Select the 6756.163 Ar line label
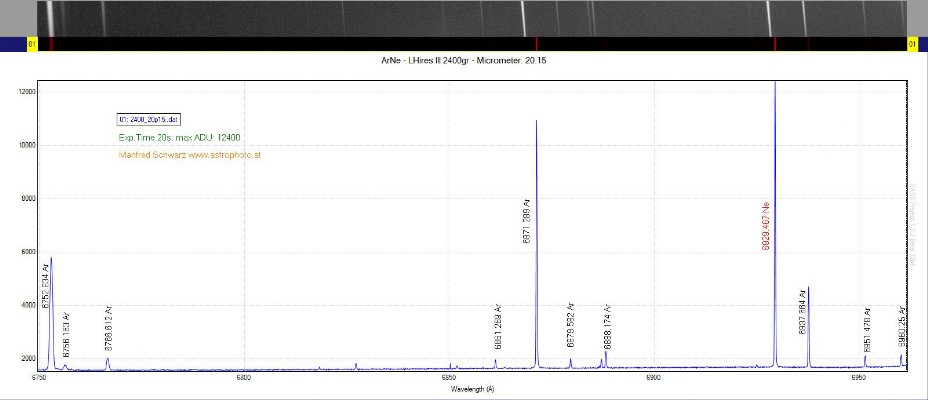928x400 pixels. 66,334
